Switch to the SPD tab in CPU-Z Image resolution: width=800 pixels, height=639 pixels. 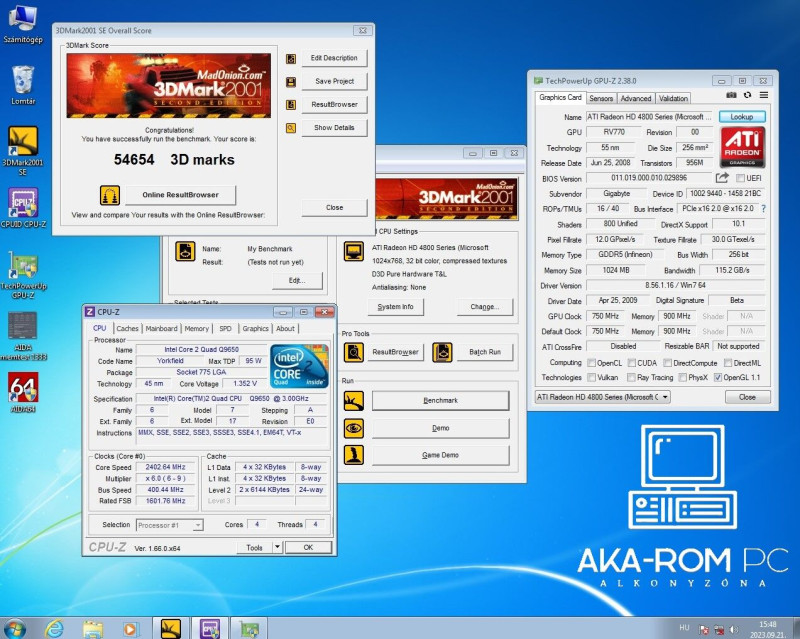point(225,329)
